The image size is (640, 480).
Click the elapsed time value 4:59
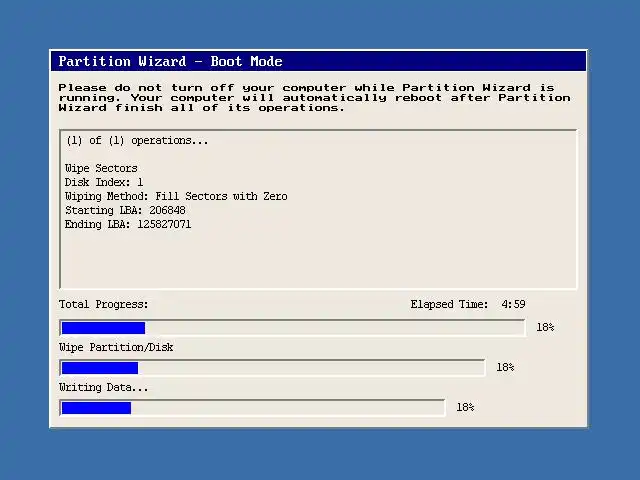tap(513, 304)
